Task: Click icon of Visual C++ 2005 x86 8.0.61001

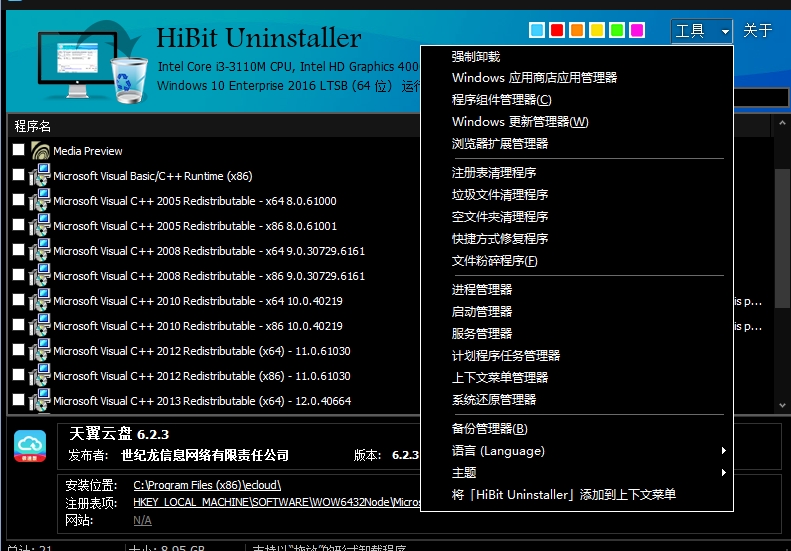Action: 40,226
